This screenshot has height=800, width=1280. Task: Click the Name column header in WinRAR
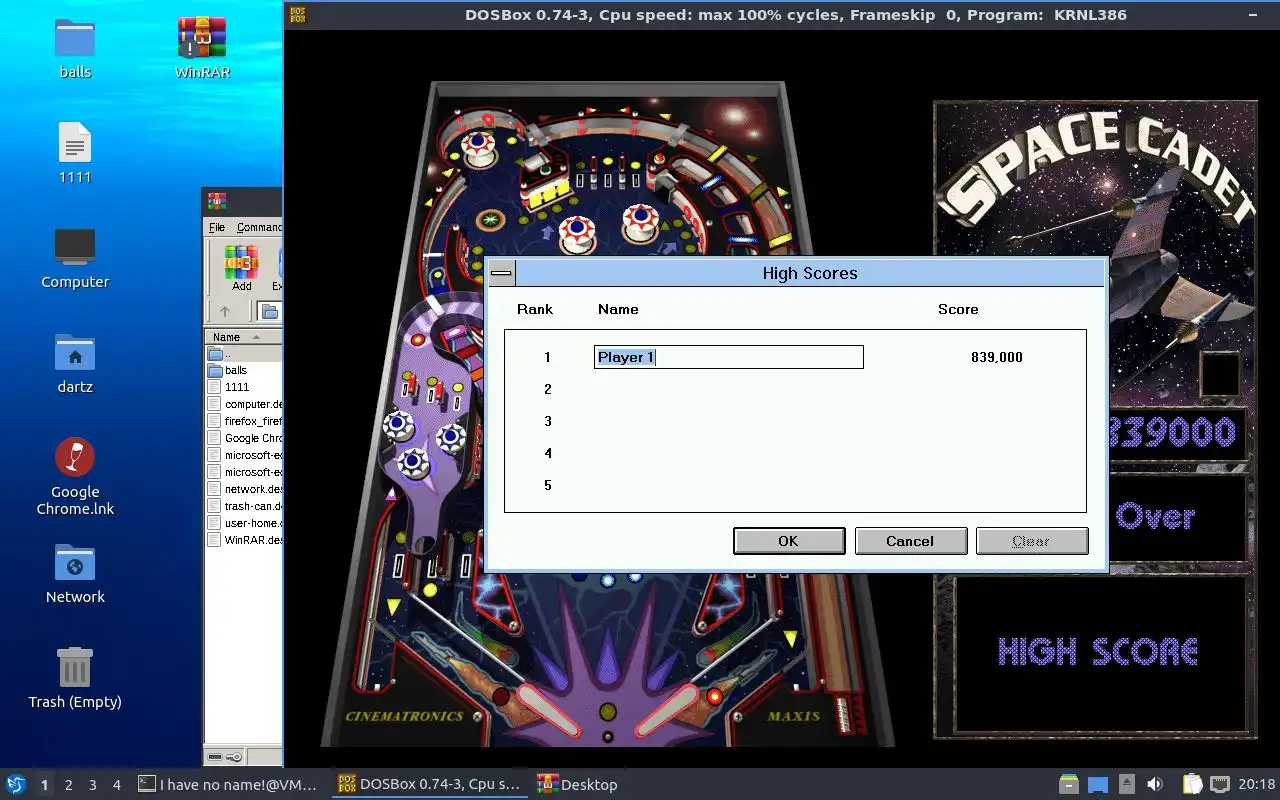(243, 337)
